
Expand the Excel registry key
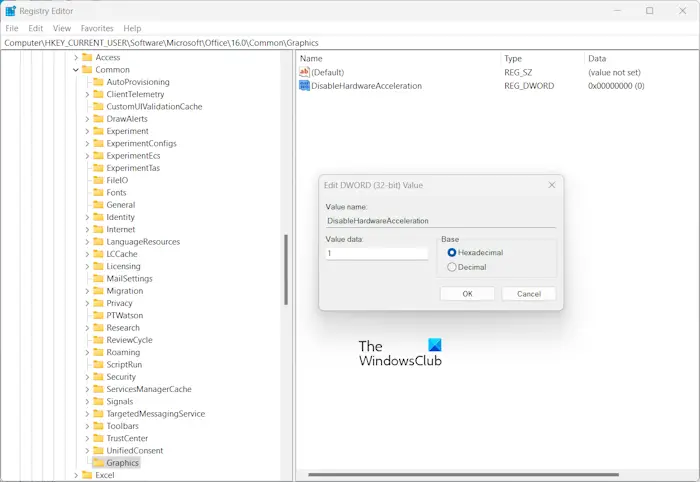pos(76,475)
